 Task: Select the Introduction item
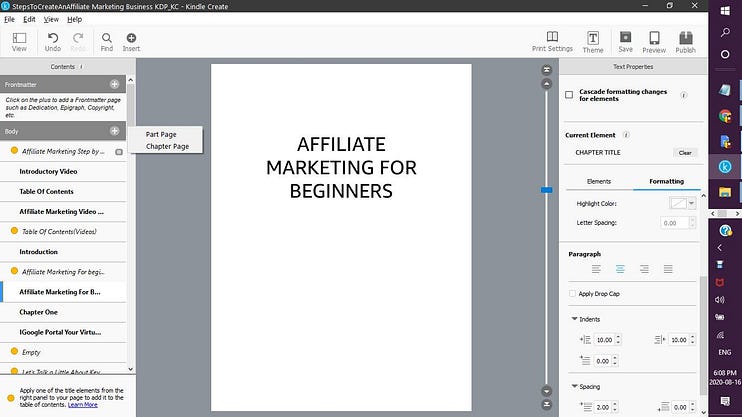click(x=63, y=252)
